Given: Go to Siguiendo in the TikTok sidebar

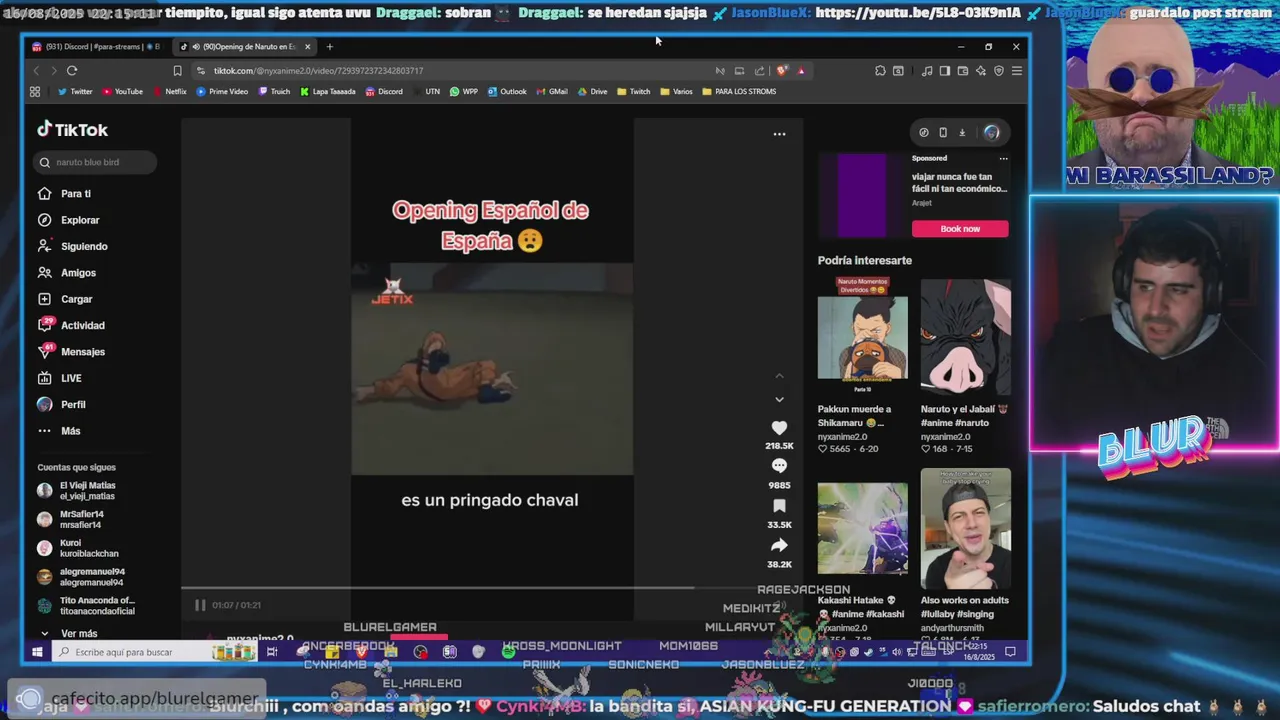Looking at the screenshot, I should tap(72, 246).
